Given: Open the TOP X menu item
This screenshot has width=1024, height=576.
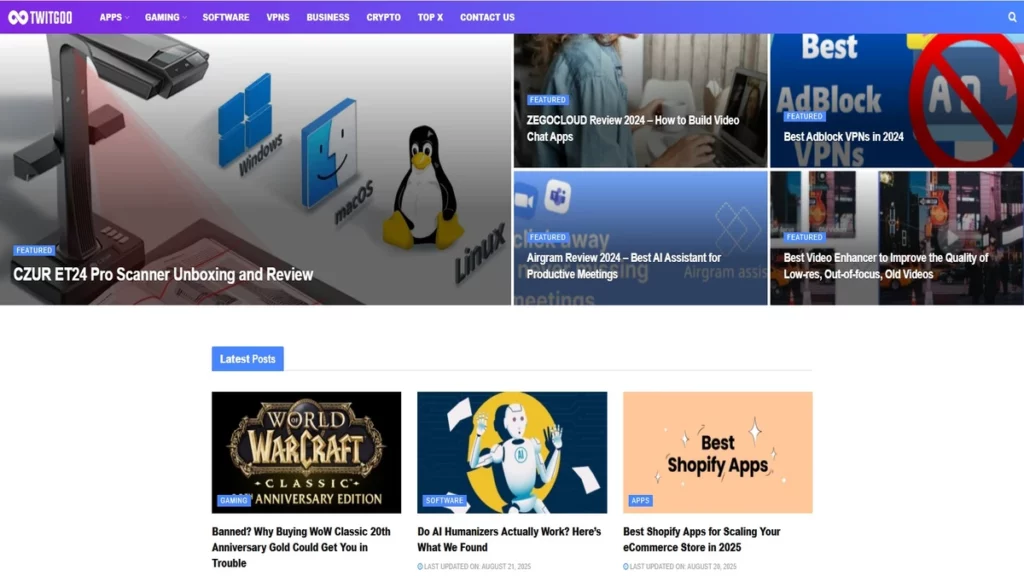Looking at the screenshot, I should pos(429,17).
